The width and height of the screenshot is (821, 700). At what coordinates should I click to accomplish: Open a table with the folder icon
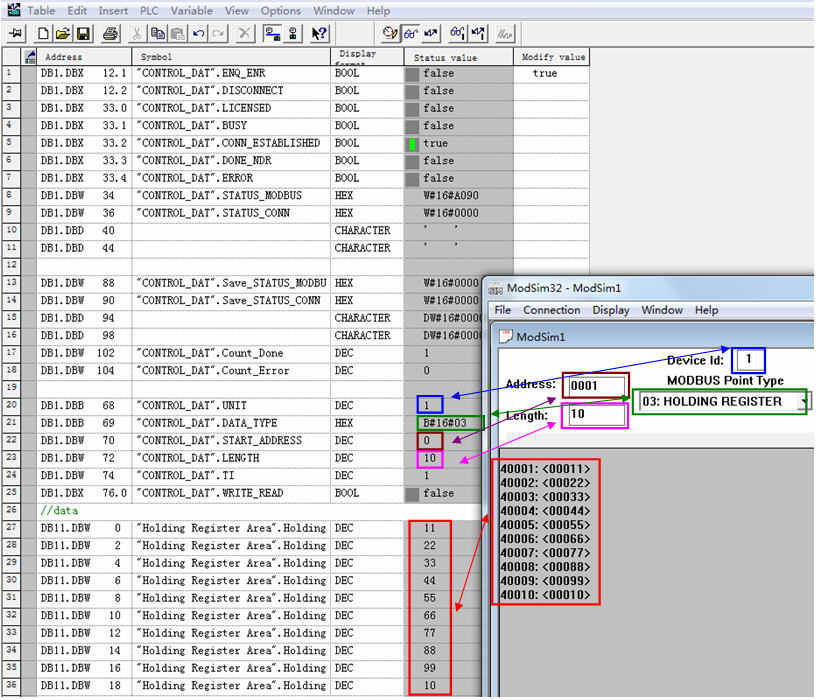63,34
